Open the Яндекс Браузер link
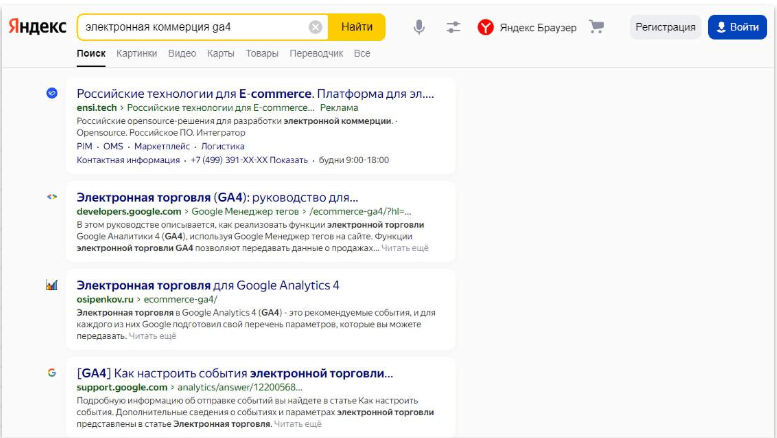 point(538,28)
